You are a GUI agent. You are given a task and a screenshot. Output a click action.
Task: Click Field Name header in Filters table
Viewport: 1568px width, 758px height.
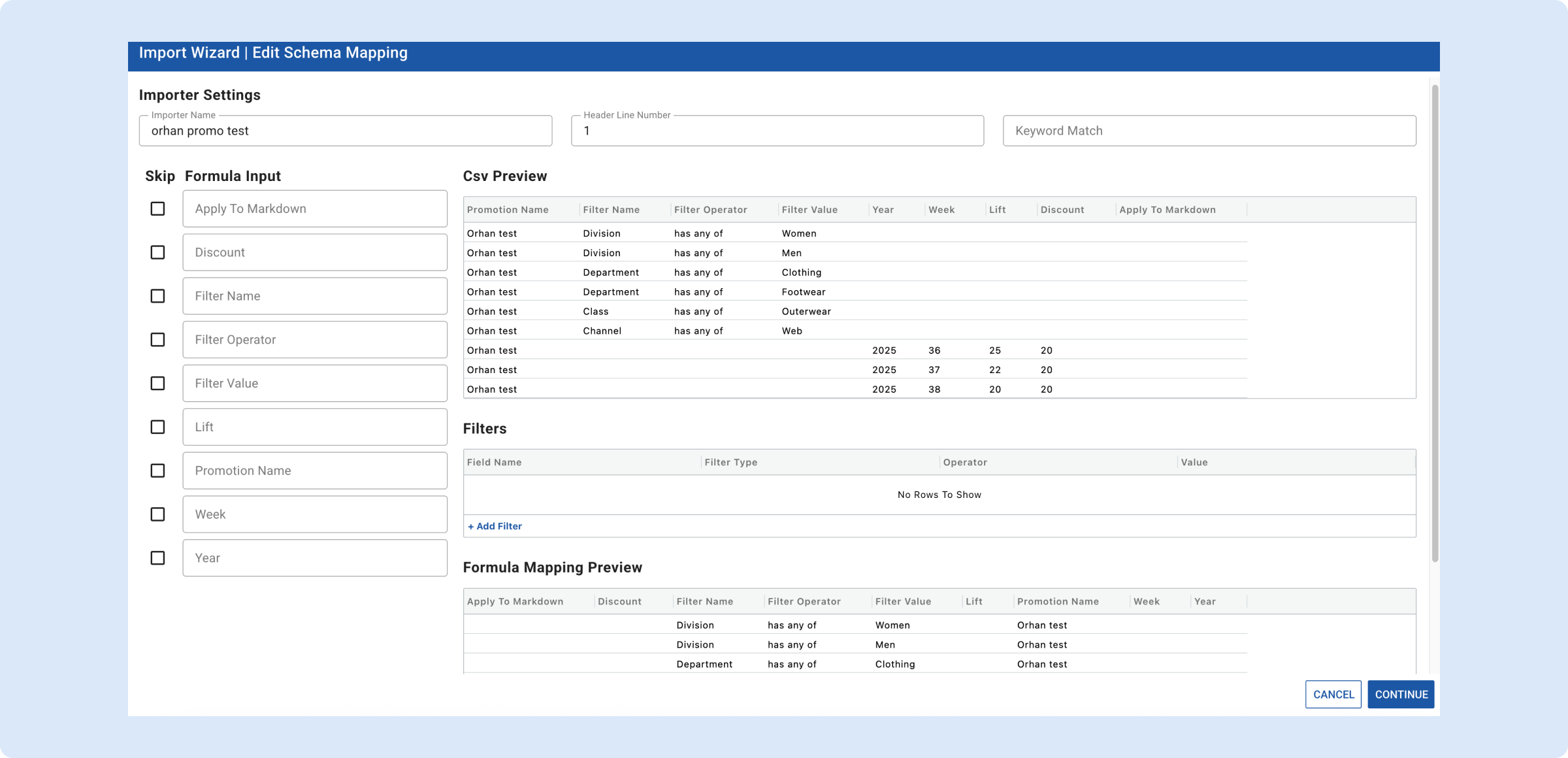494,462
